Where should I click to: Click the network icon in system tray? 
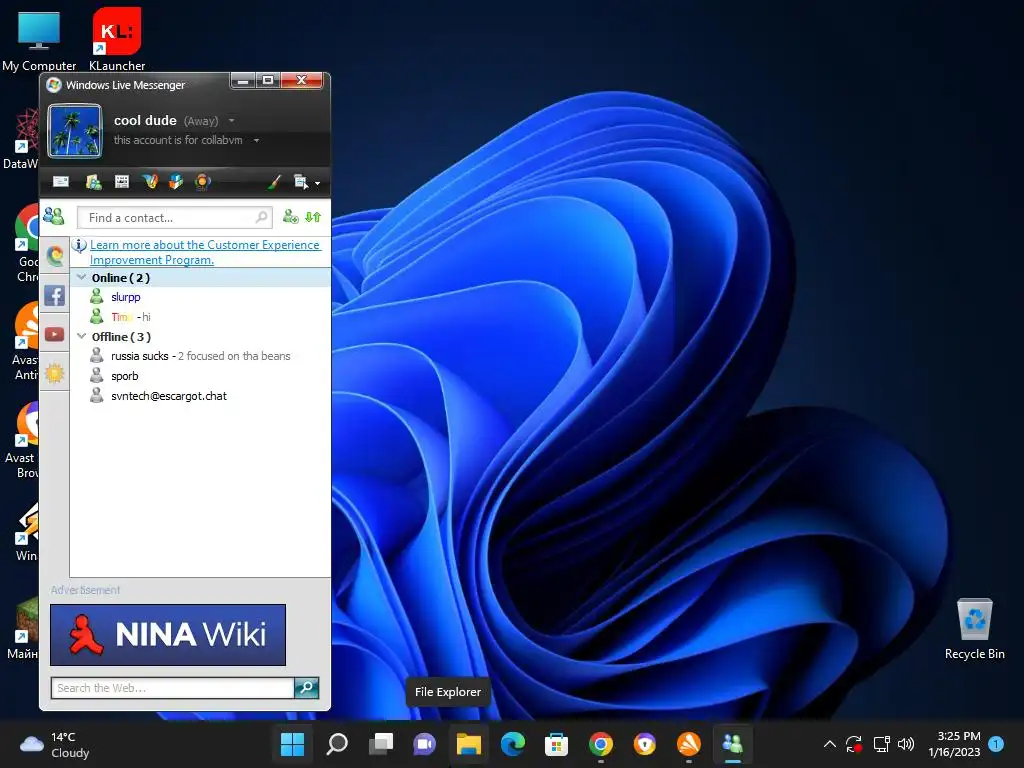(882, 744)
